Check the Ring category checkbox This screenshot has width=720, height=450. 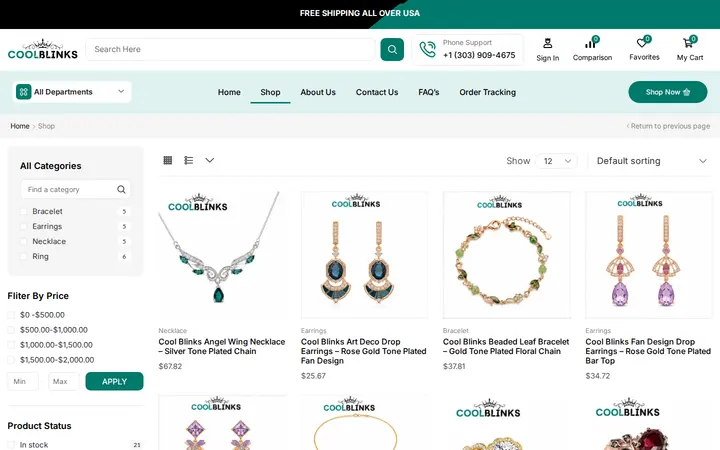pos(23,257)
